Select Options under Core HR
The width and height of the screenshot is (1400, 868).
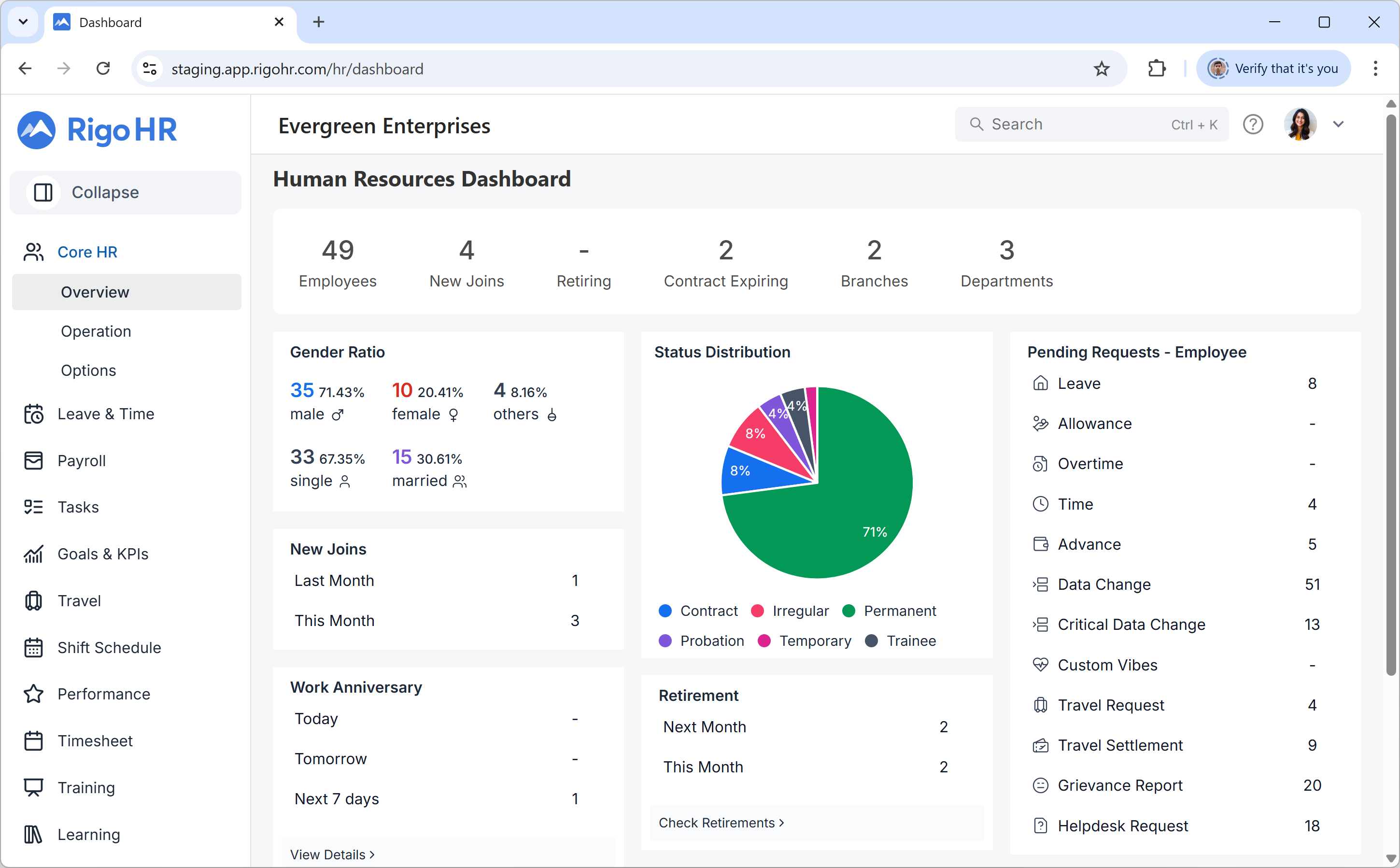click(x=88, y=370)
